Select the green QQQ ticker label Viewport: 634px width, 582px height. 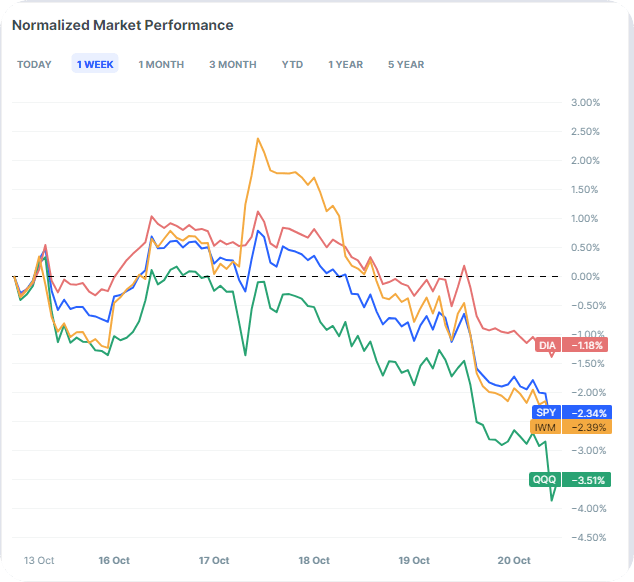[544, 480]
